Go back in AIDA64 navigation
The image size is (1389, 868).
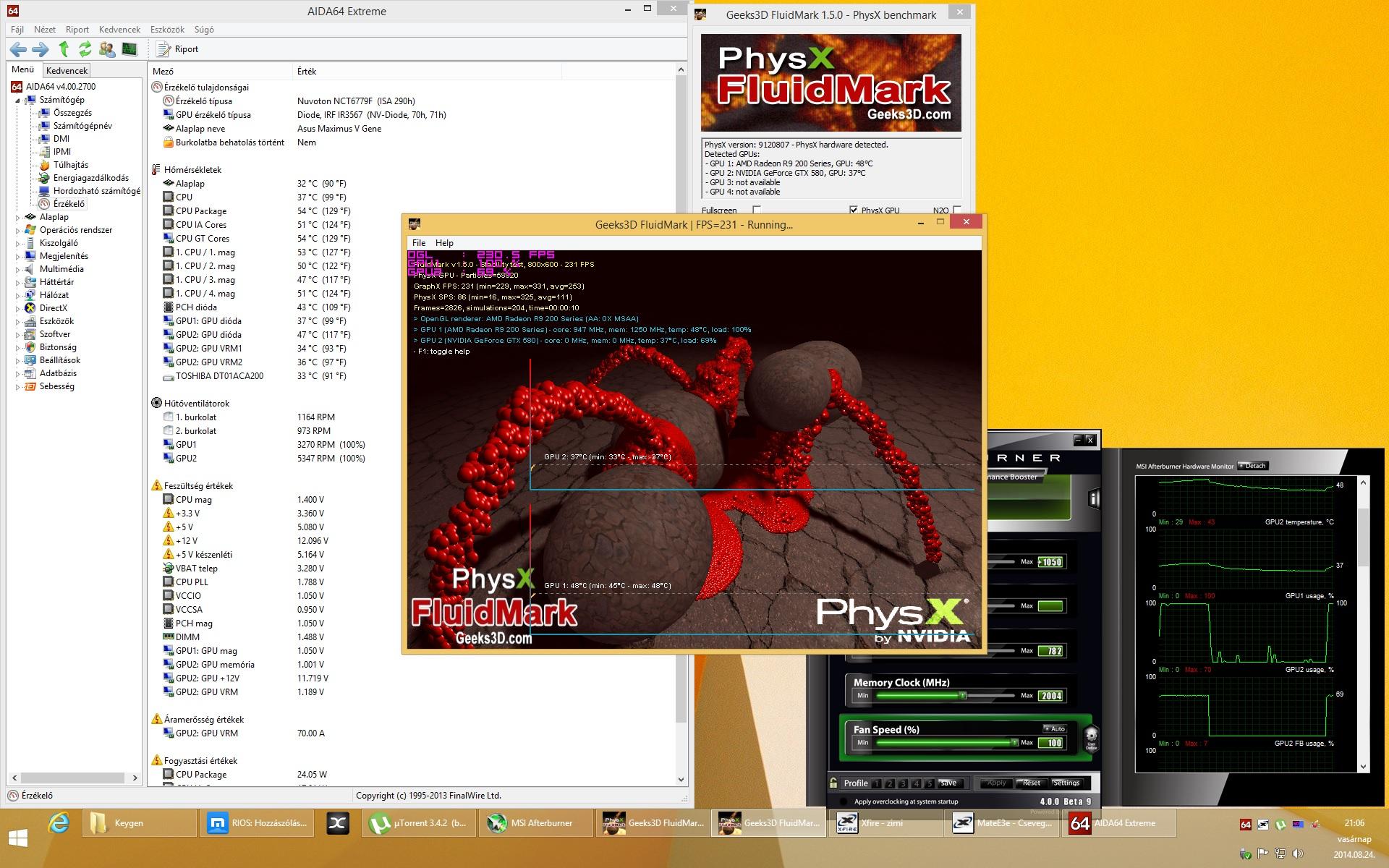coord(19,49)
